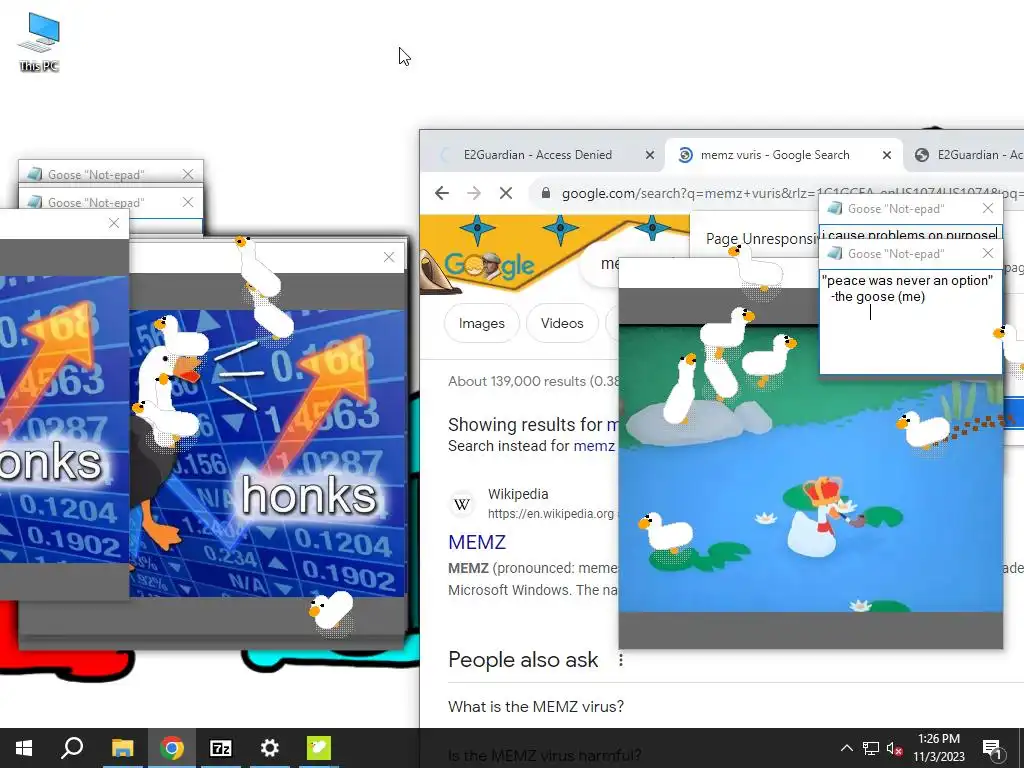Close second left Goose Not-epad window
The width and height of the screenshot is (1024, 768).
188,202
